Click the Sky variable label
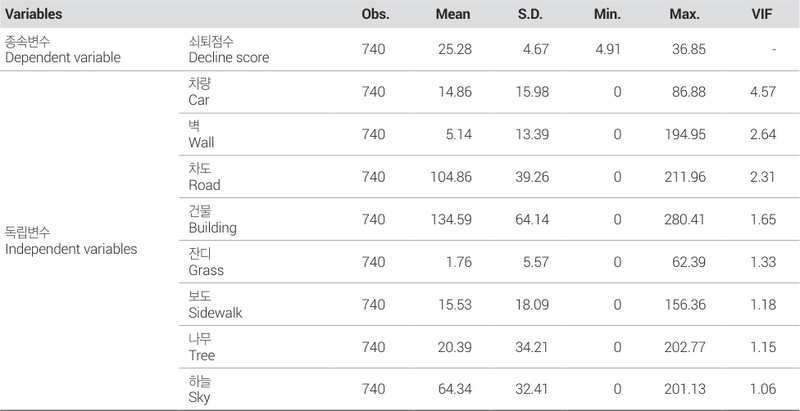800x411 pixels. [199, 397]
